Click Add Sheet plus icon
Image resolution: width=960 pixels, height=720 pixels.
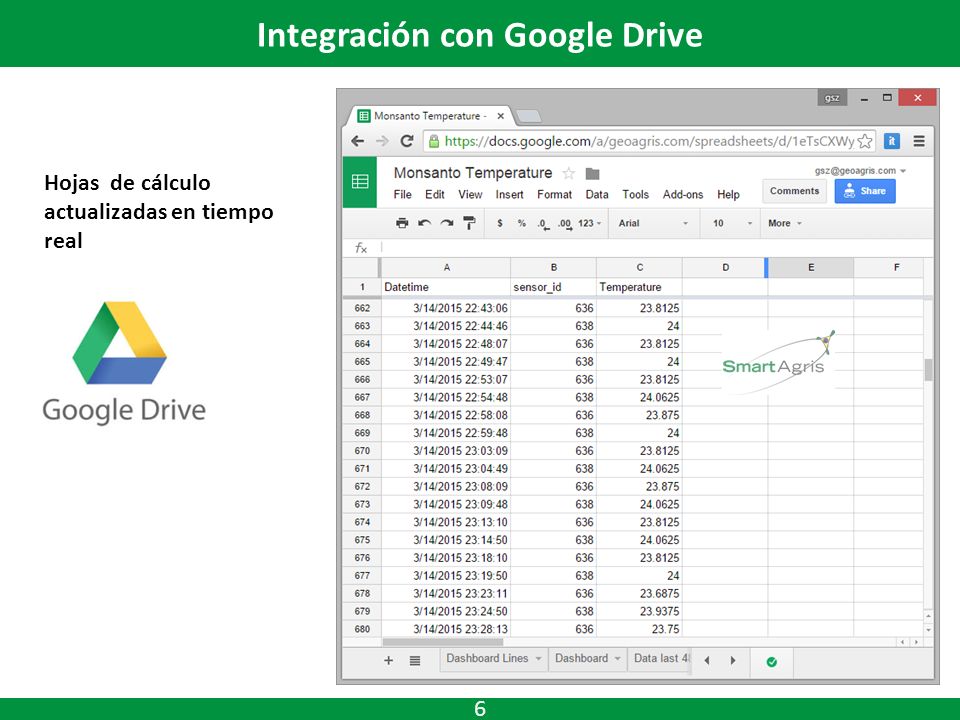pos(388,661)
